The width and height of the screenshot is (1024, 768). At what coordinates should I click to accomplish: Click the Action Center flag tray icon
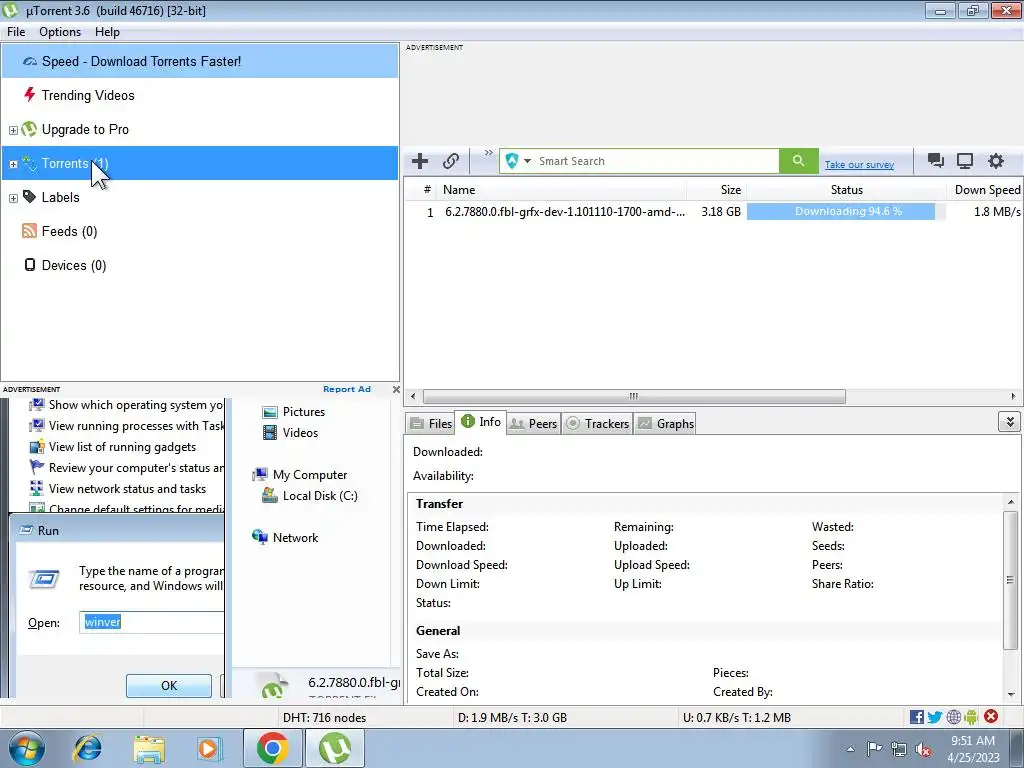[x=874, y=749]
